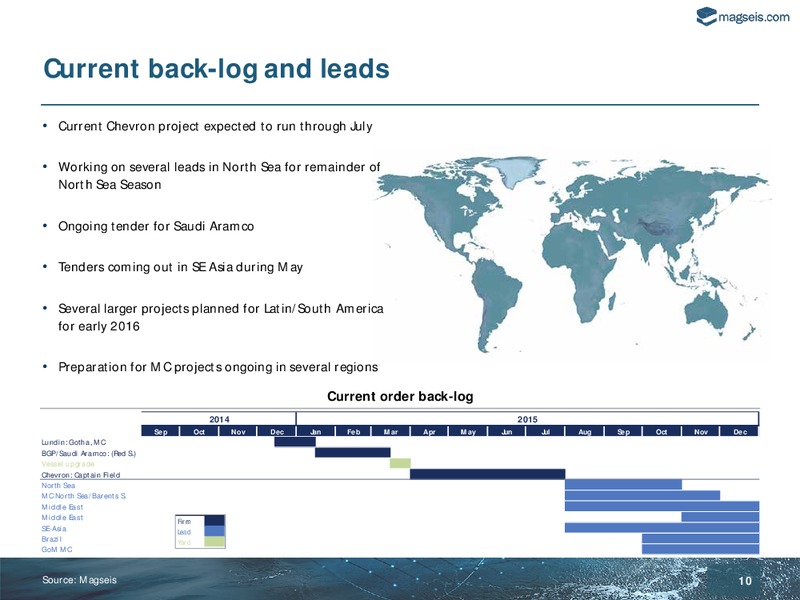Screen dimensions: 800x600
Task: Click the magseis.com logo
Action: 743,17
